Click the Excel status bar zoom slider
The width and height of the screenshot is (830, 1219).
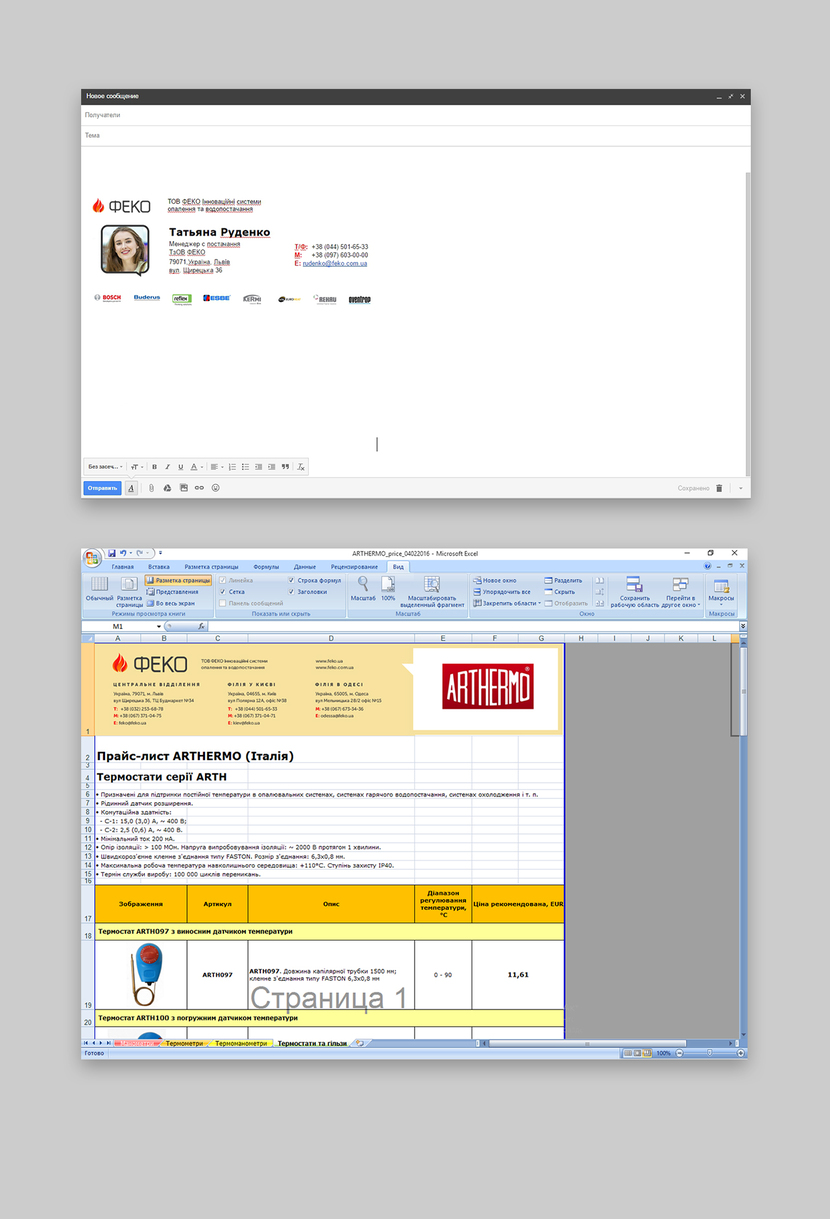[x=709, y=1053]
